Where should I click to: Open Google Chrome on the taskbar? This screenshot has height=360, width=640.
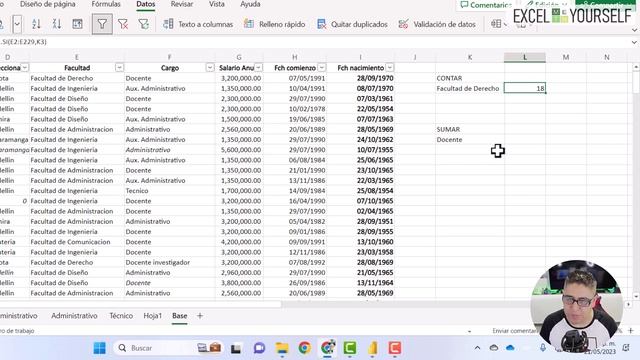pyautogui.click(x=304, y=348)
